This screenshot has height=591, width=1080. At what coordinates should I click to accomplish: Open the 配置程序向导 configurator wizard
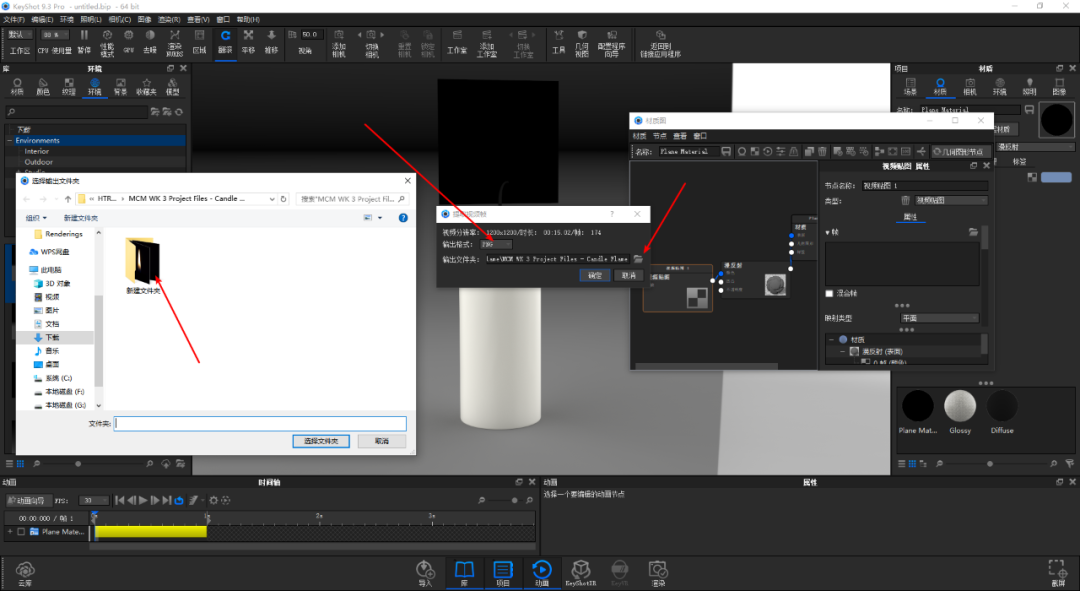[x=612, y=42]
